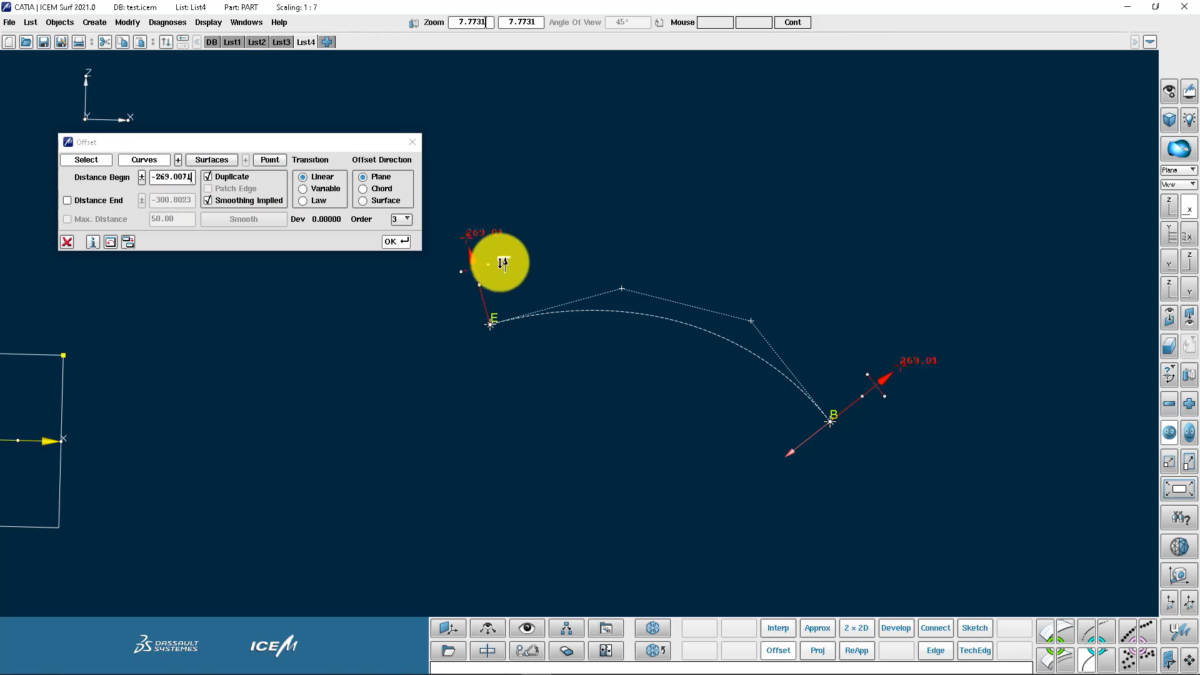Click the eraser icon in bottom toolbar
Screen dimensions: 1200x675
[566, 650]
